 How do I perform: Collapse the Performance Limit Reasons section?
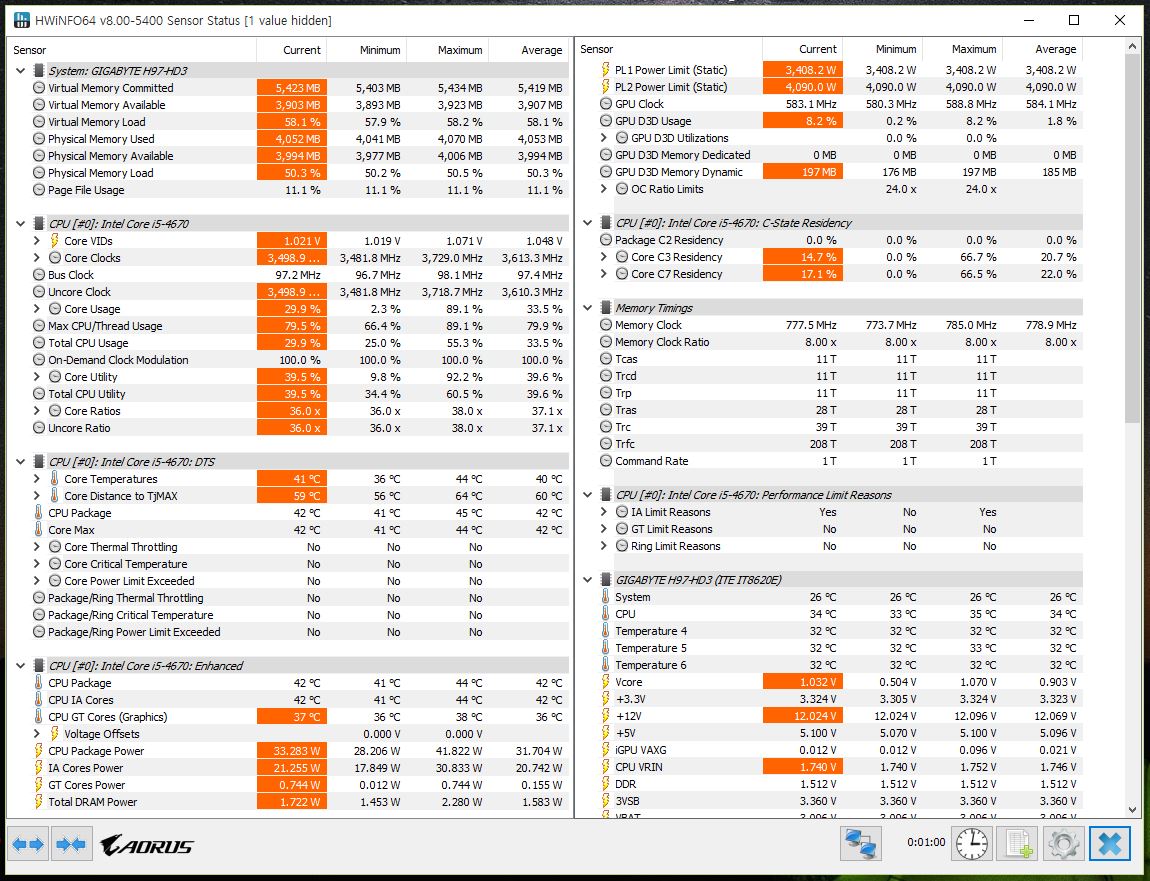coord(587,494)
